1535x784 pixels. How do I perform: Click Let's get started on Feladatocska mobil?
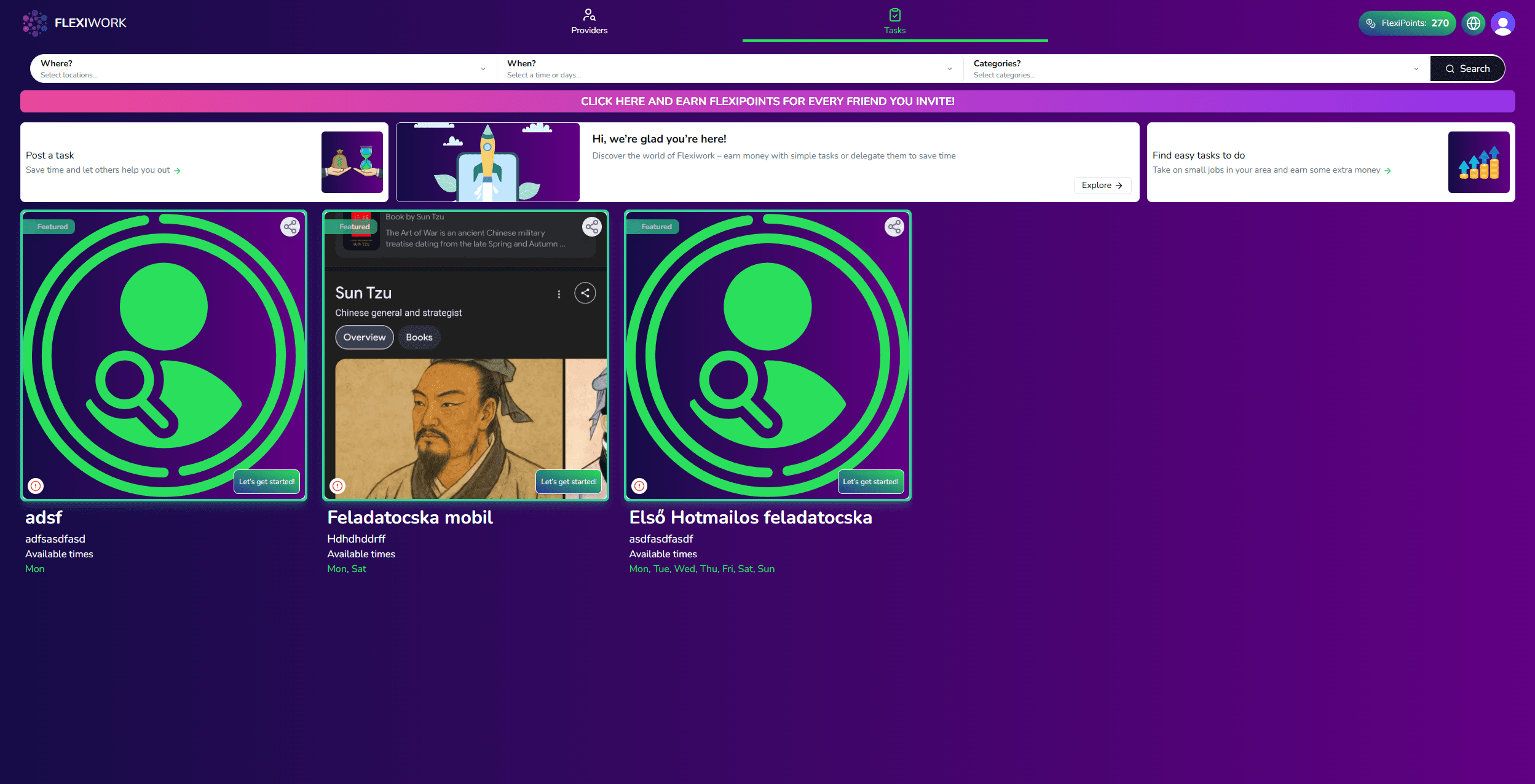[x=569, y=482]
